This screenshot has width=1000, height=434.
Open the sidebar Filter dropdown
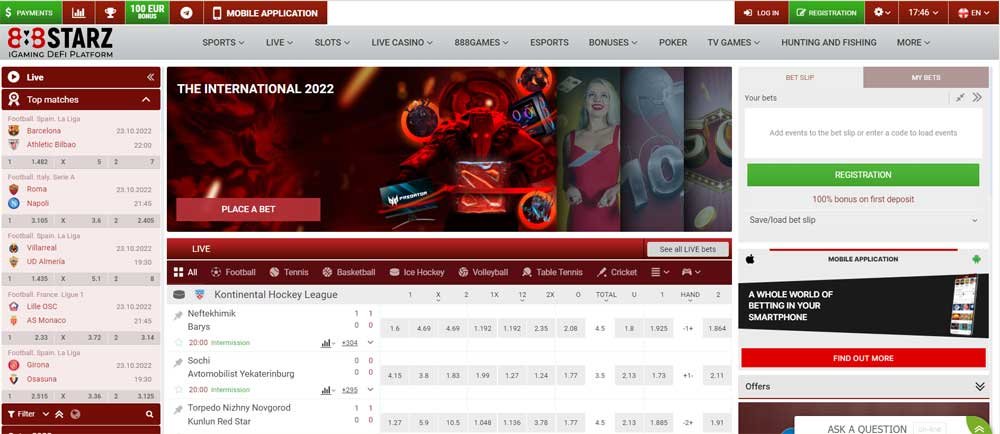point(28,414)
